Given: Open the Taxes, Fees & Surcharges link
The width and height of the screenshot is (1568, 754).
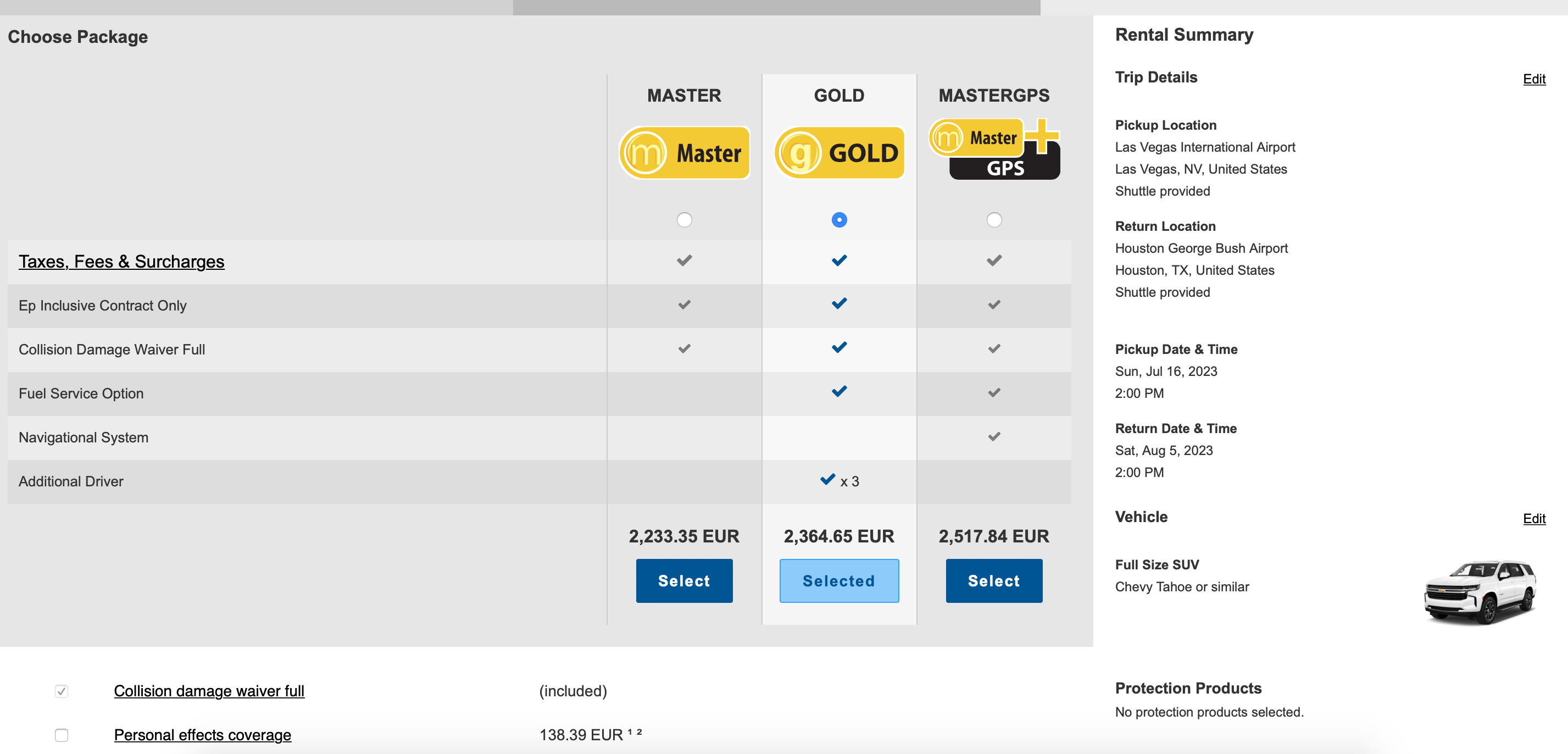Looking at the screenshot, I should [x=121, y=261].
